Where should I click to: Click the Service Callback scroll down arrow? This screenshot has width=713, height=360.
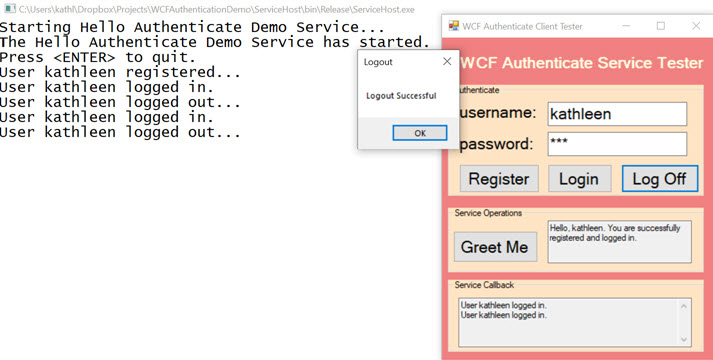[x=683, y=340]
